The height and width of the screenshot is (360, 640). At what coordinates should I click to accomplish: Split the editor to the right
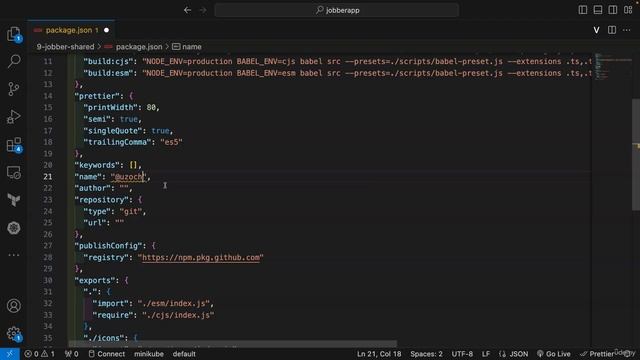point(612,30)
